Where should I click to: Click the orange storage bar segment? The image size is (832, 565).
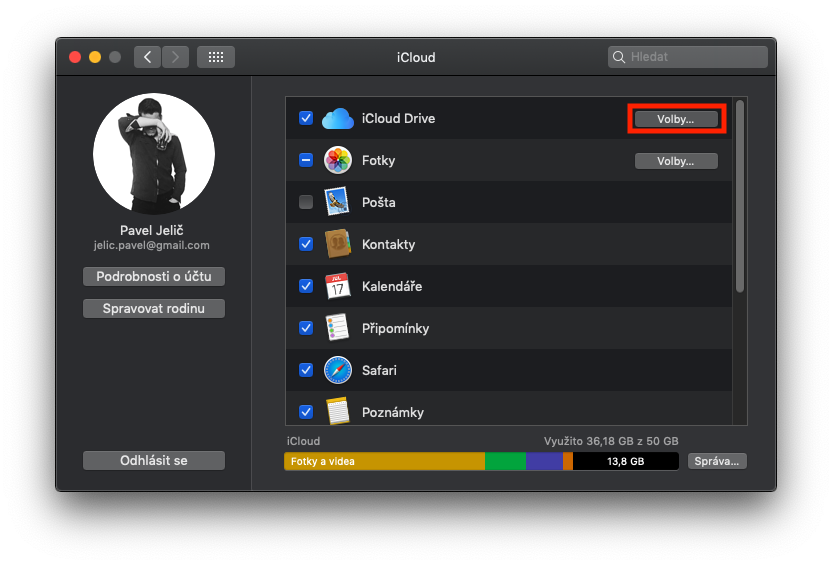point(568,461)
